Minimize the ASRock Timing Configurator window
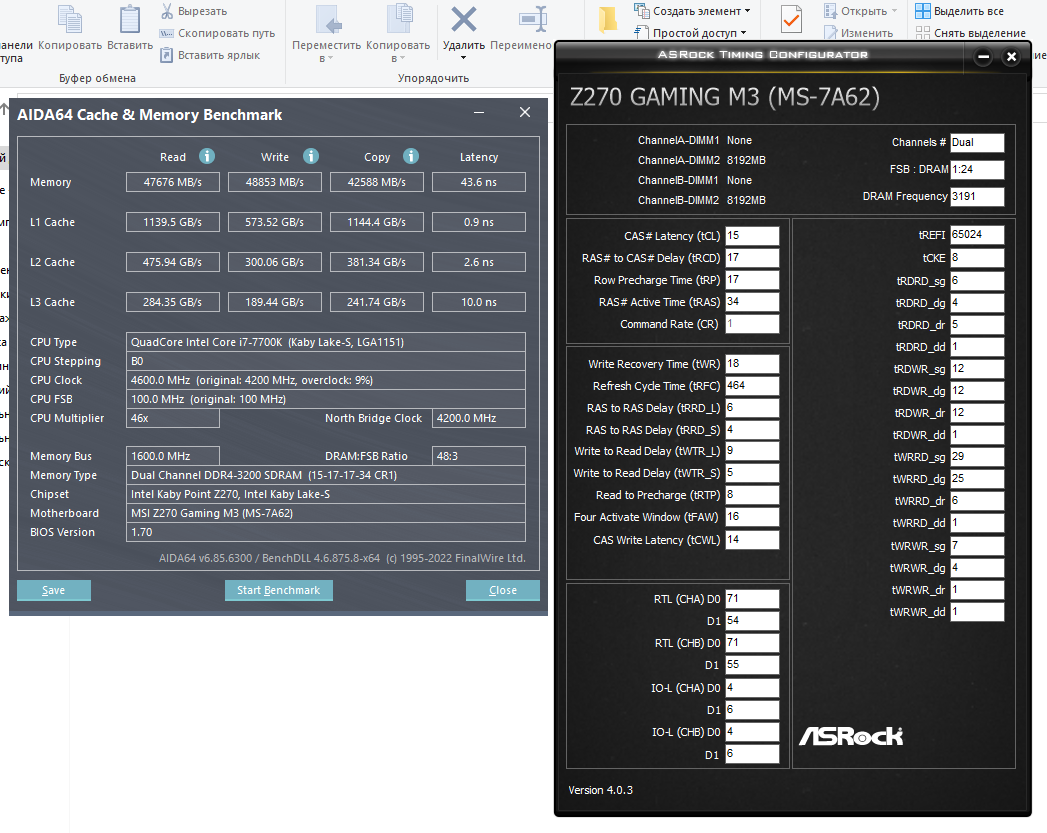Image resolution: width=1047 pixels, height=833 pixels. [x=983, y=57]
